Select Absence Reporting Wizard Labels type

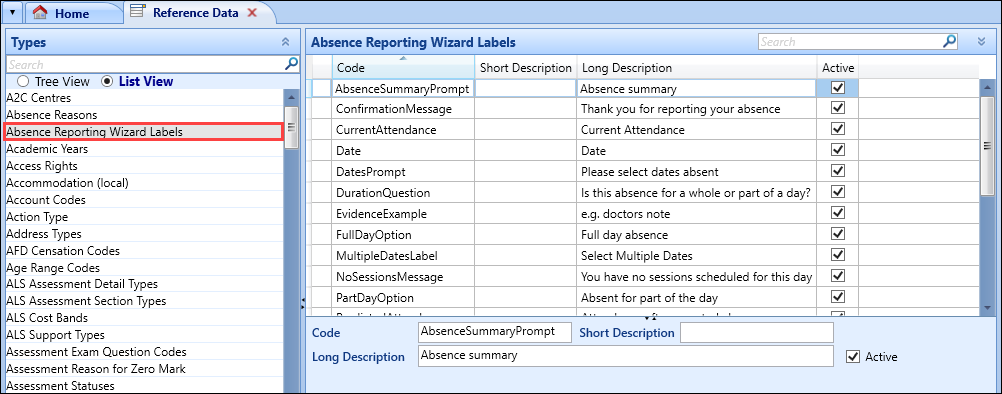click(x=144, y=132)
